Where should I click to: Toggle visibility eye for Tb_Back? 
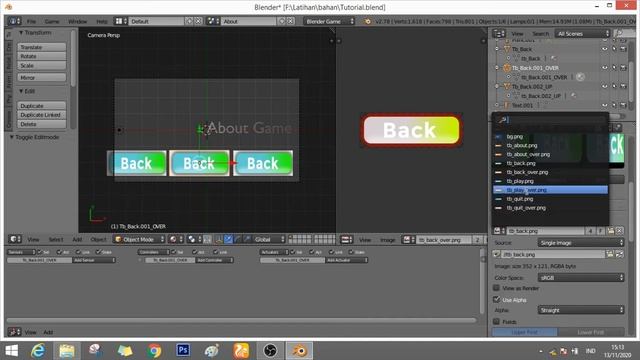pos(604,49)
